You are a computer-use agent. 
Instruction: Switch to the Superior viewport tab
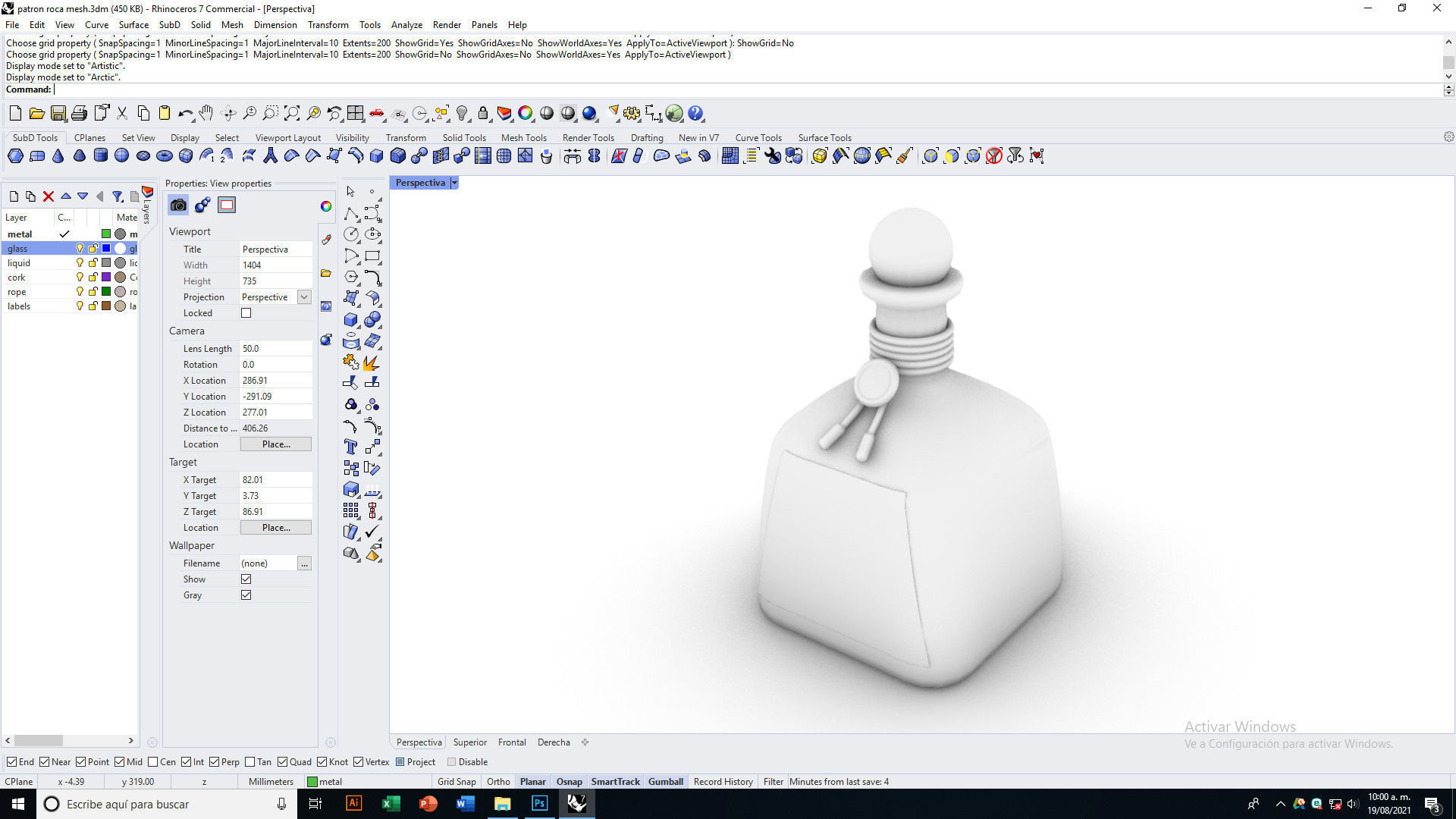470,742
